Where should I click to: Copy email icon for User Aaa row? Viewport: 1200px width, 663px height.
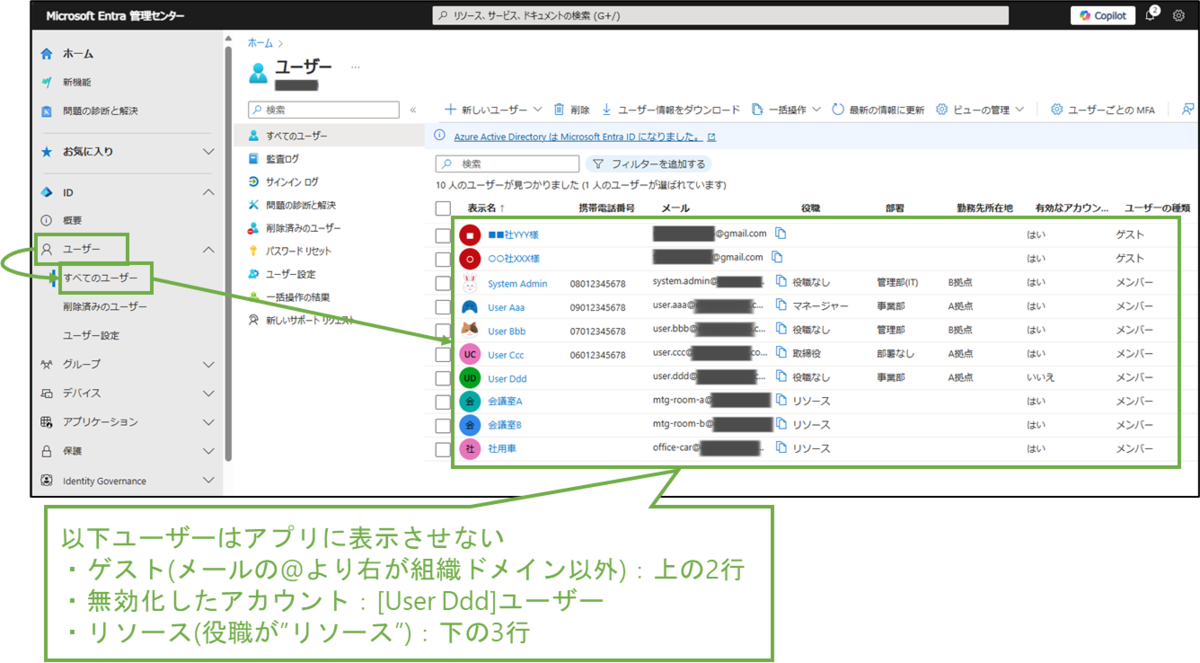click(781, 306)
